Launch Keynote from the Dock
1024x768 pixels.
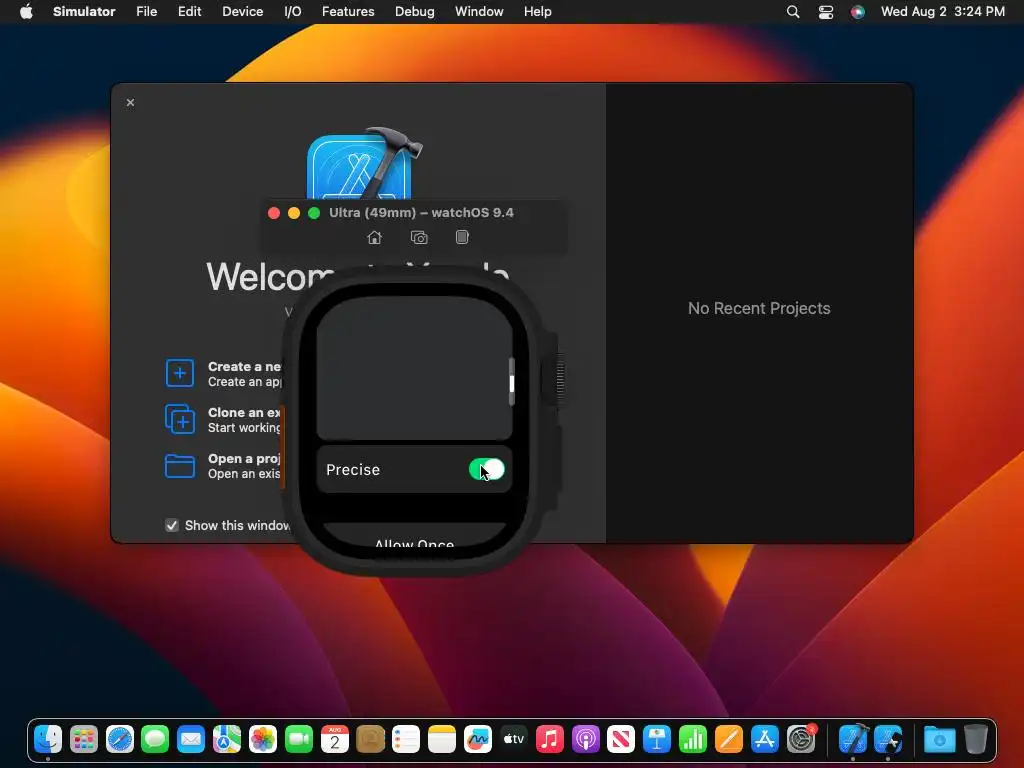(657, 739)
